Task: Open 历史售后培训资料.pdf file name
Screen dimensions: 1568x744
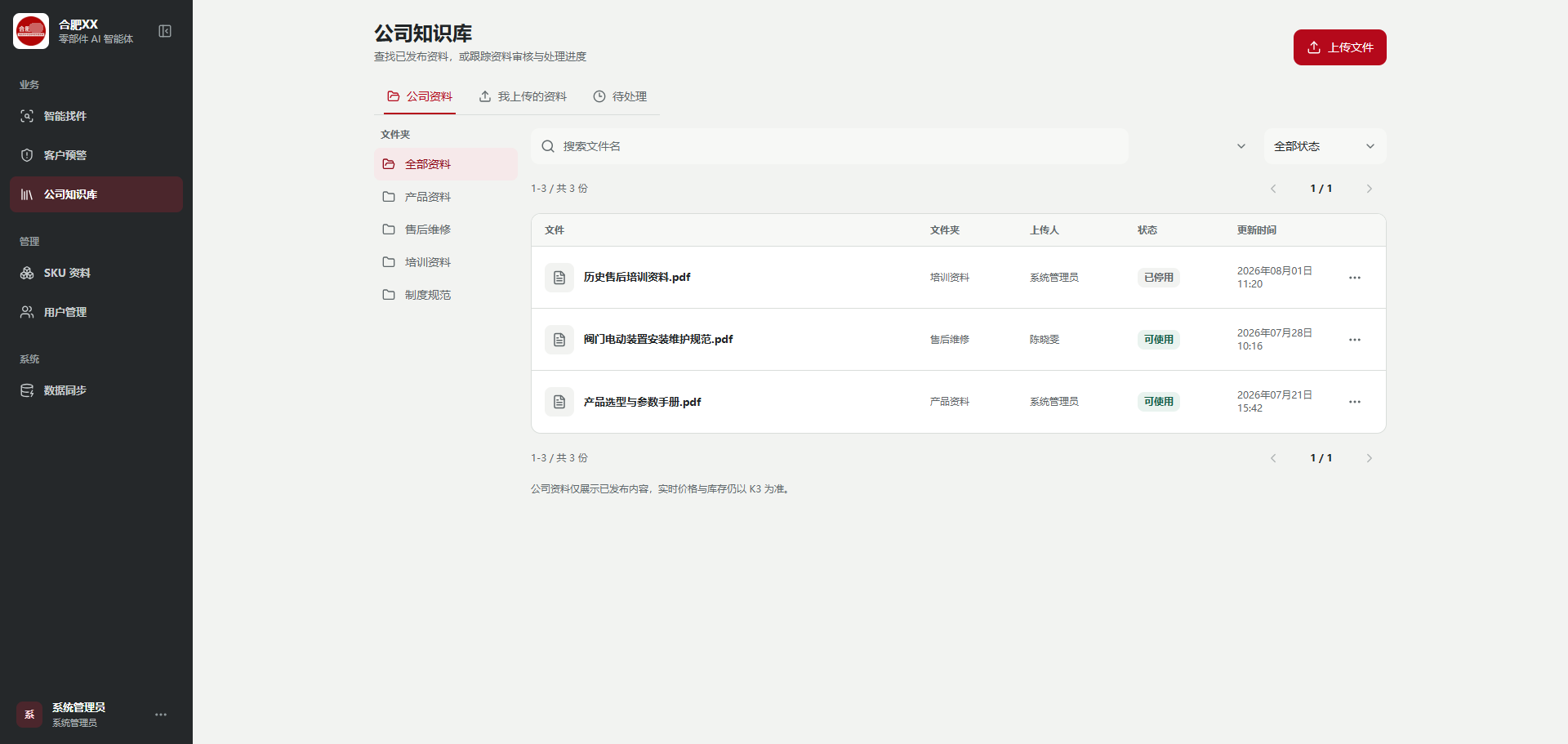Action: 637,278
